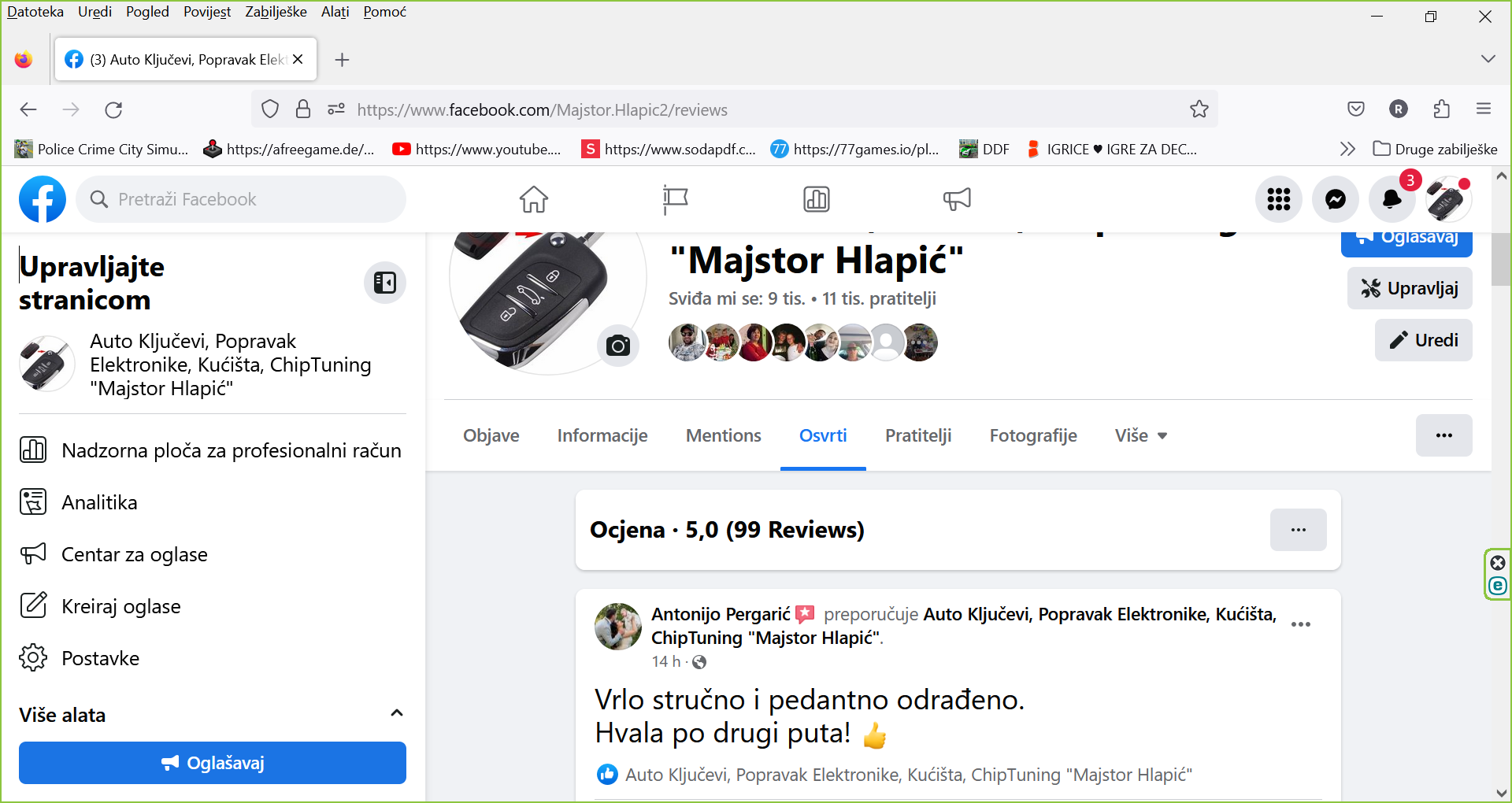Screen dimensions: 1512x803
Task: Select the Osvrti tab
Action: [823, 435]
